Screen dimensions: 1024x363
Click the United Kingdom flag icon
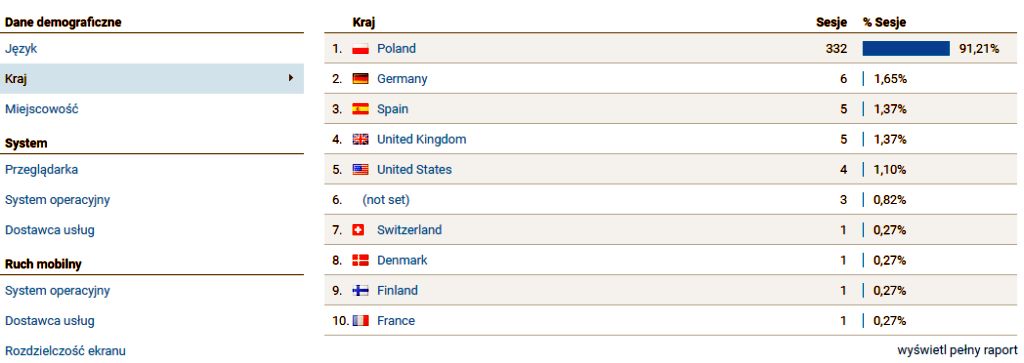pyautogui.click(x=360, y=139)
